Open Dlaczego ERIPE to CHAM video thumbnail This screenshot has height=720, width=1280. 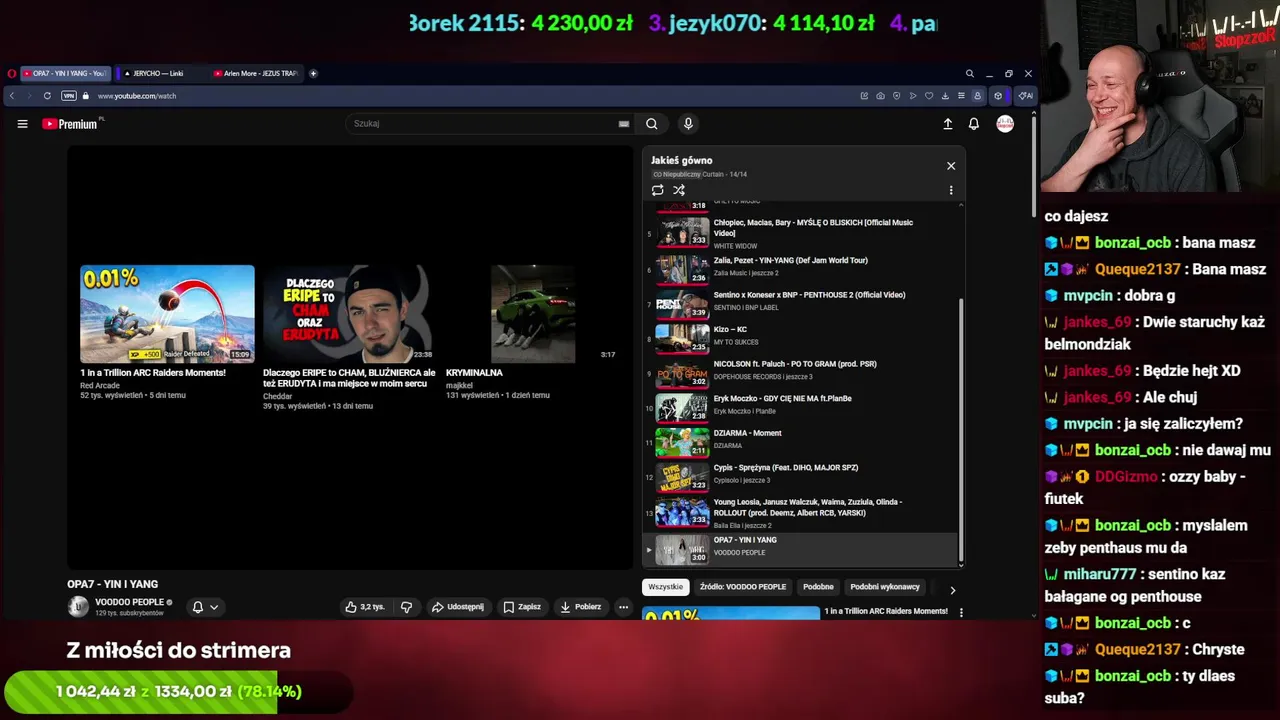[349, 313]
